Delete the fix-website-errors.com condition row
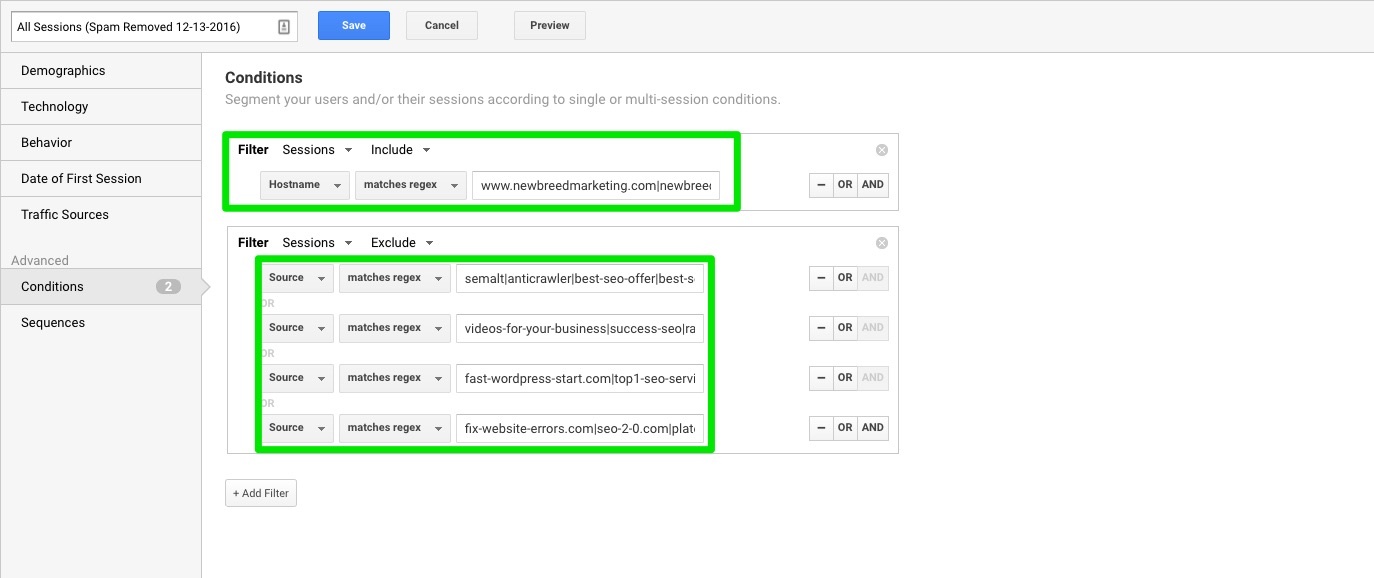 pos(820,428)
